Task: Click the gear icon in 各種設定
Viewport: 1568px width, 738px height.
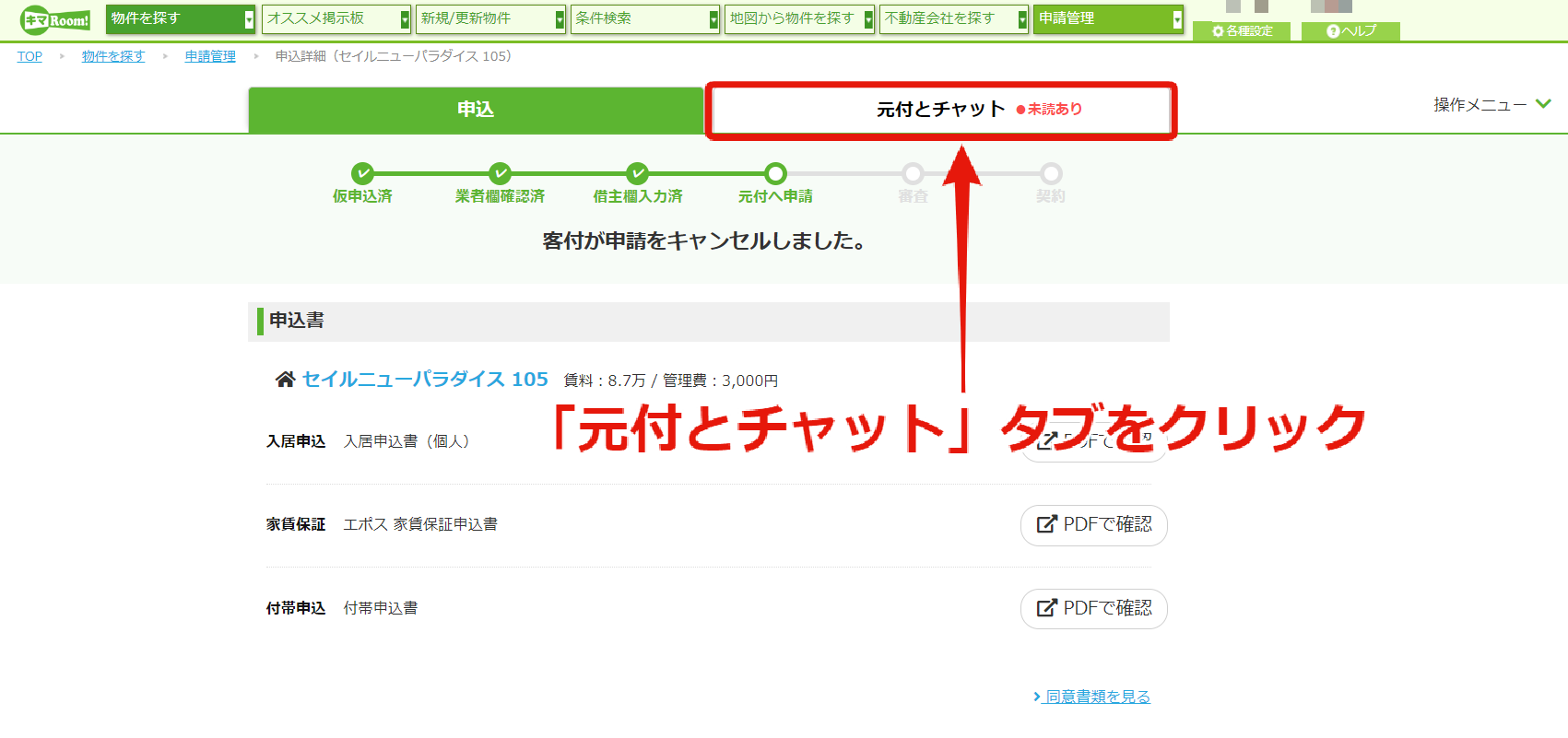Action: click(x=1218, y=31)
